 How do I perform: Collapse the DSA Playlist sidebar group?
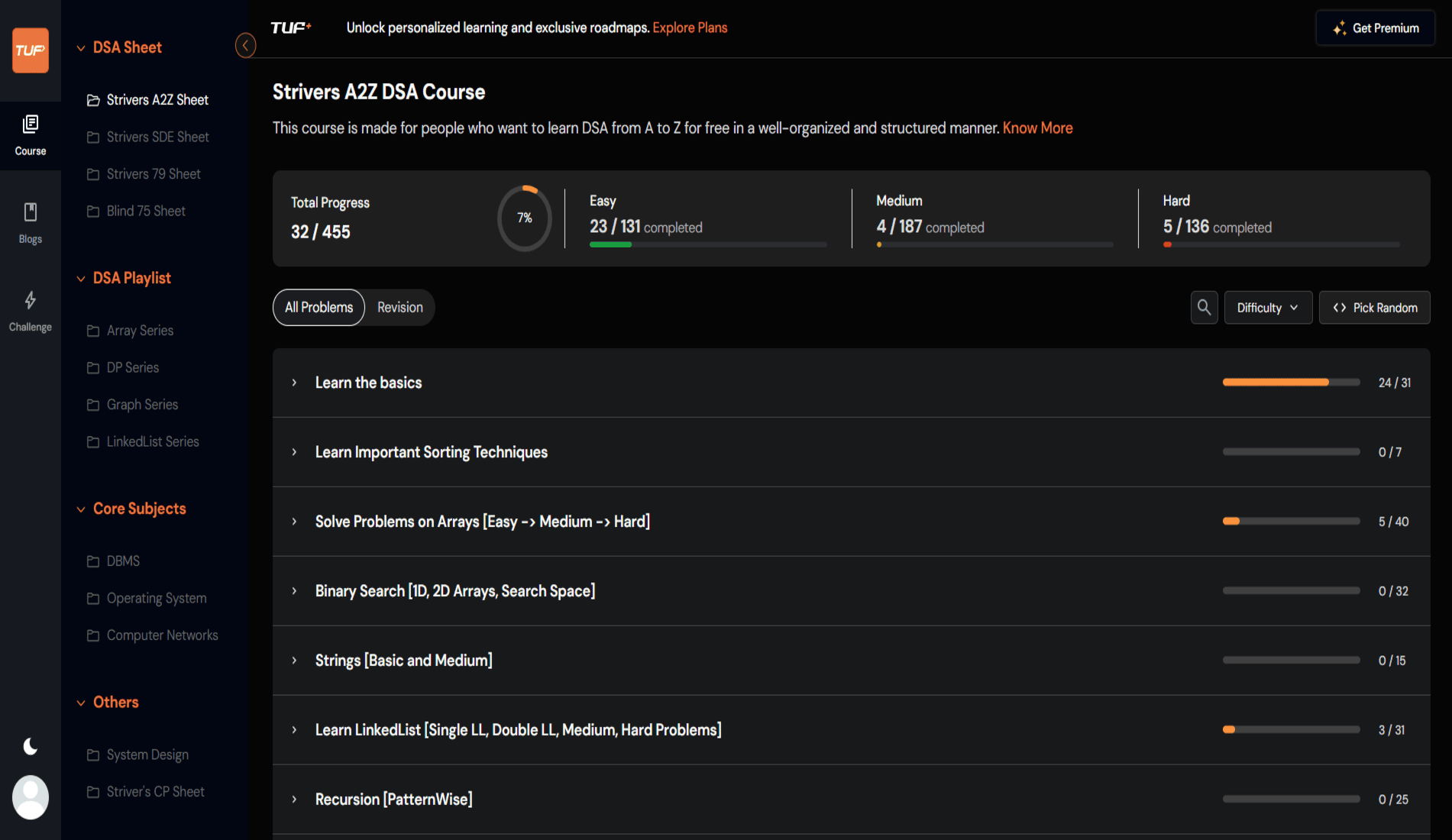coord(81,279)
